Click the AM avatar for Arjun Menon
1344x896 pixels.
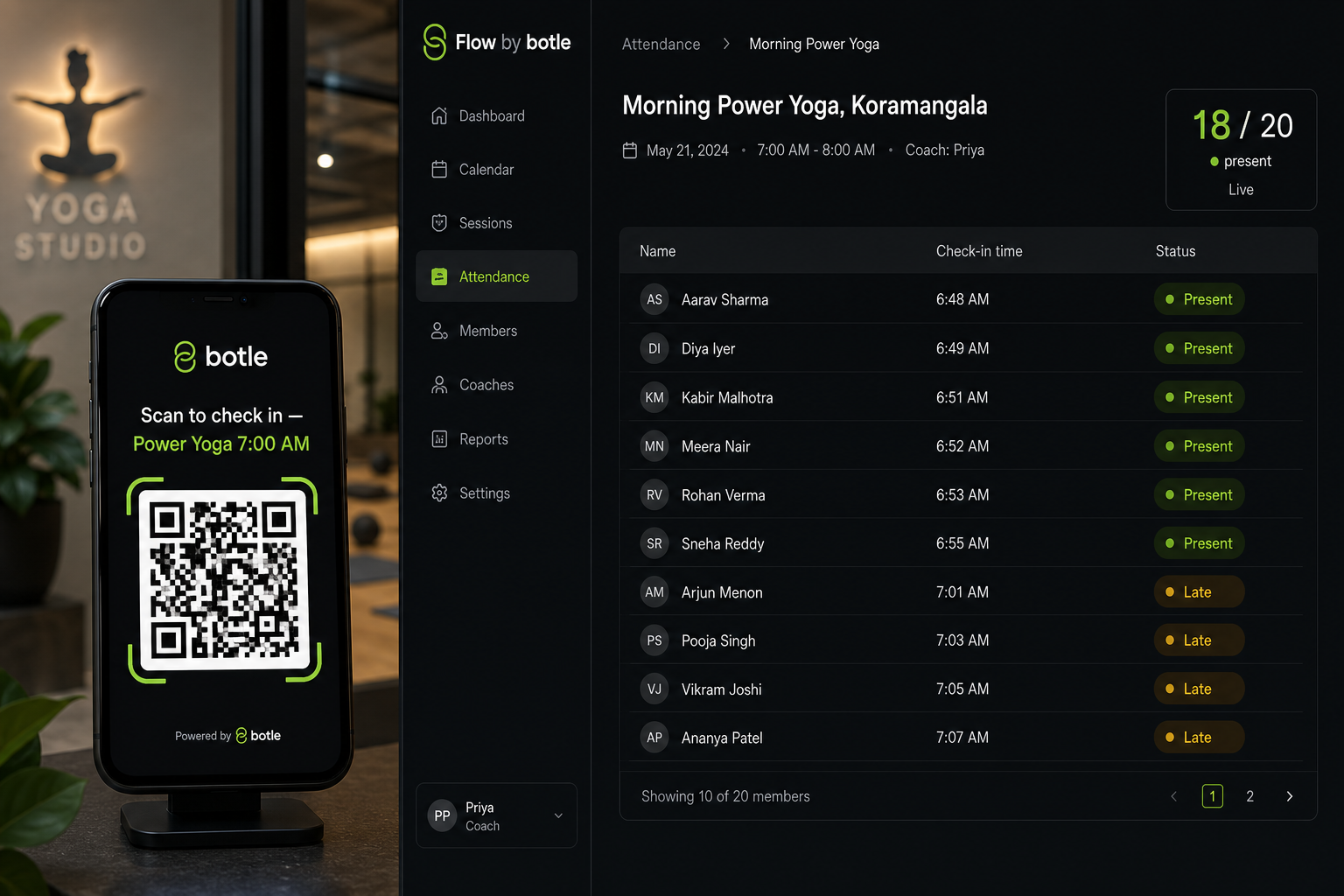pyautogui.click(x=654, y=592)
